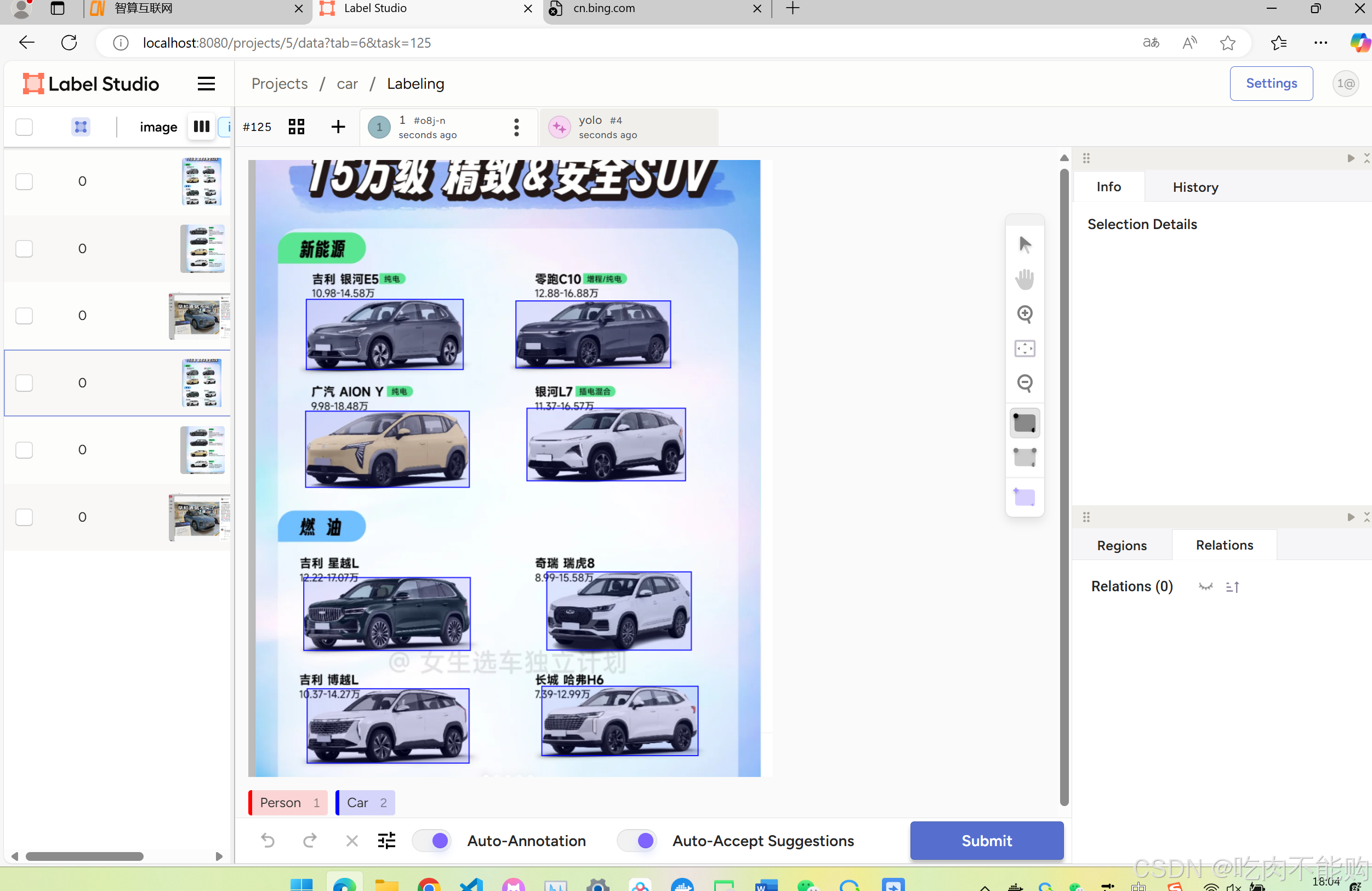The image size is (1372, 891).
Task: Create a new annotation
Action: pyautogui.click(x=338, y=127)
